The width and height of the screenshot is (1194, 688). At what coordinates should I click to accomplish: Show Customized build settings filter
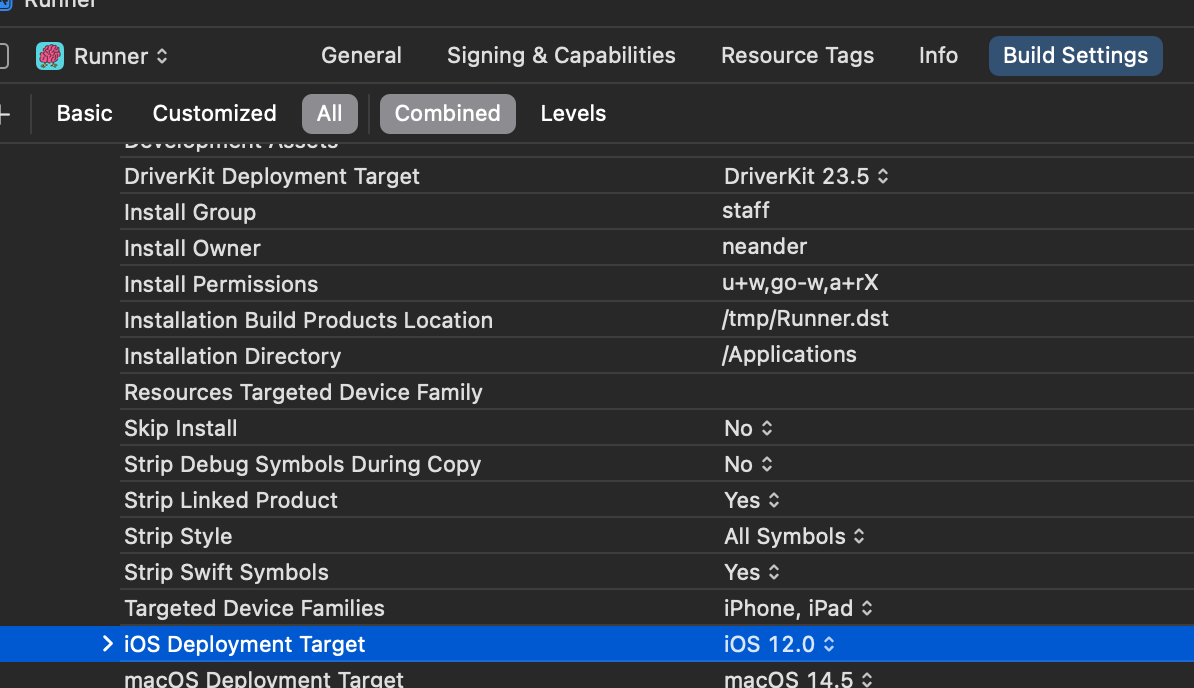click(x=215, y=113)
